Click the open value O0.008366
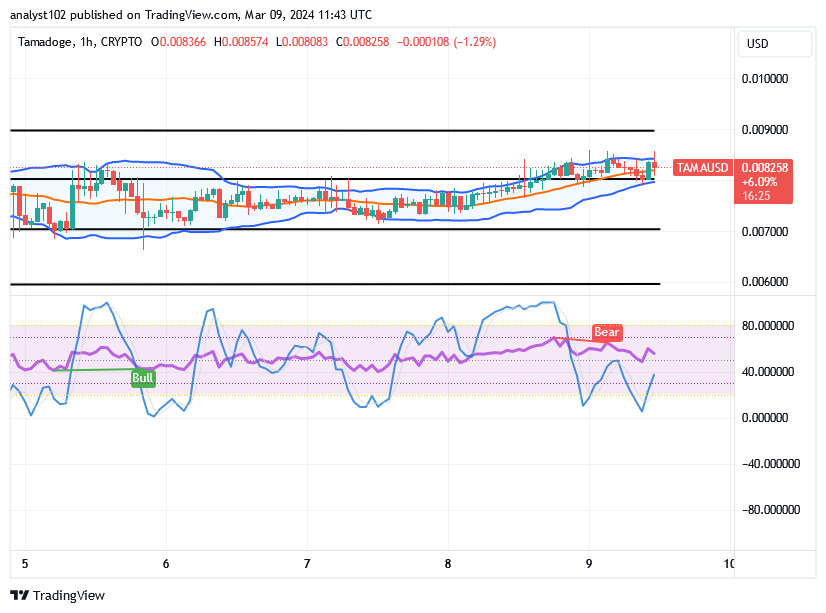This screenshot has height=613, width=826. pyautogui.click(x=178, y=42)
